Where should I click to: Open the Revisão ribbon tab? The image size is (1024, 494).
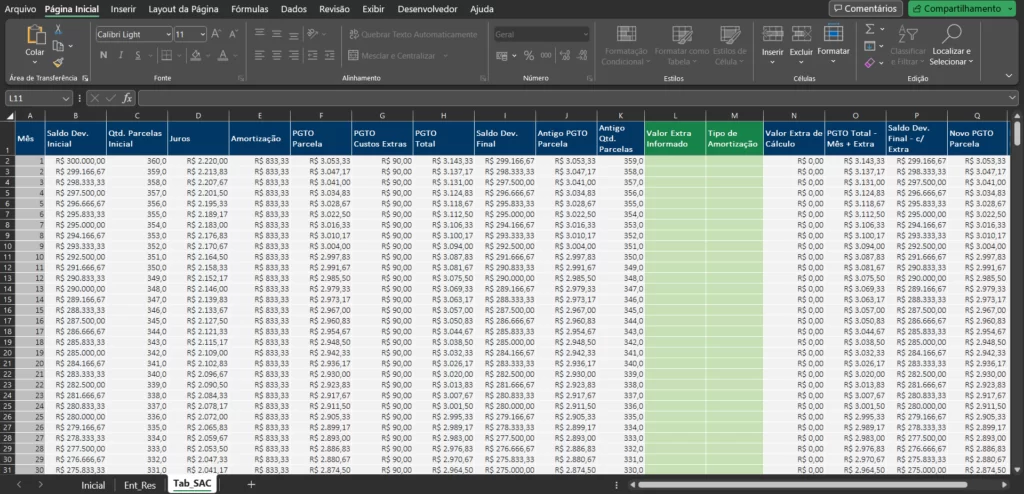tap(334, 9)
